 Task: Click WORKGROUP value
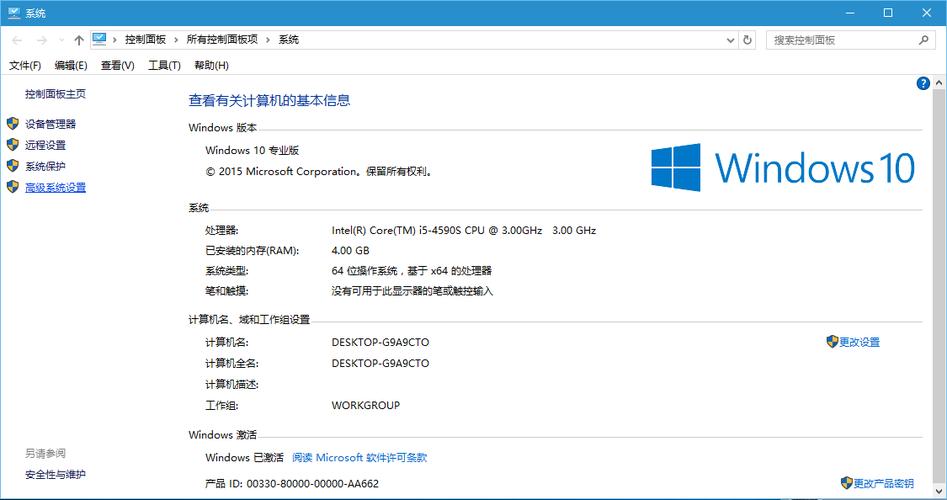[365, 406]
